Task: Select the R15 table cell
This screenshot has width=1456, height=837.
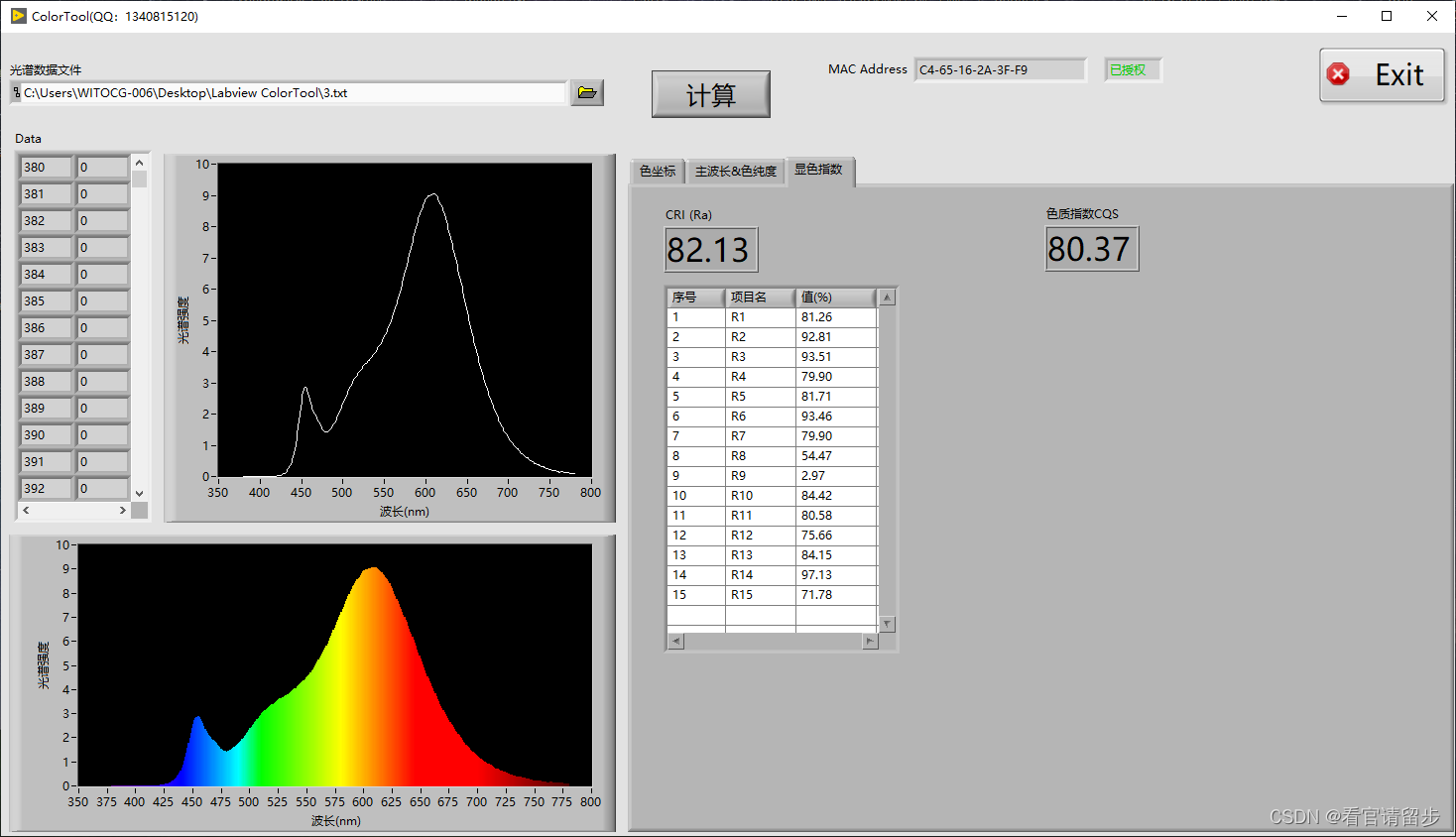Action: tap(761, 595)
